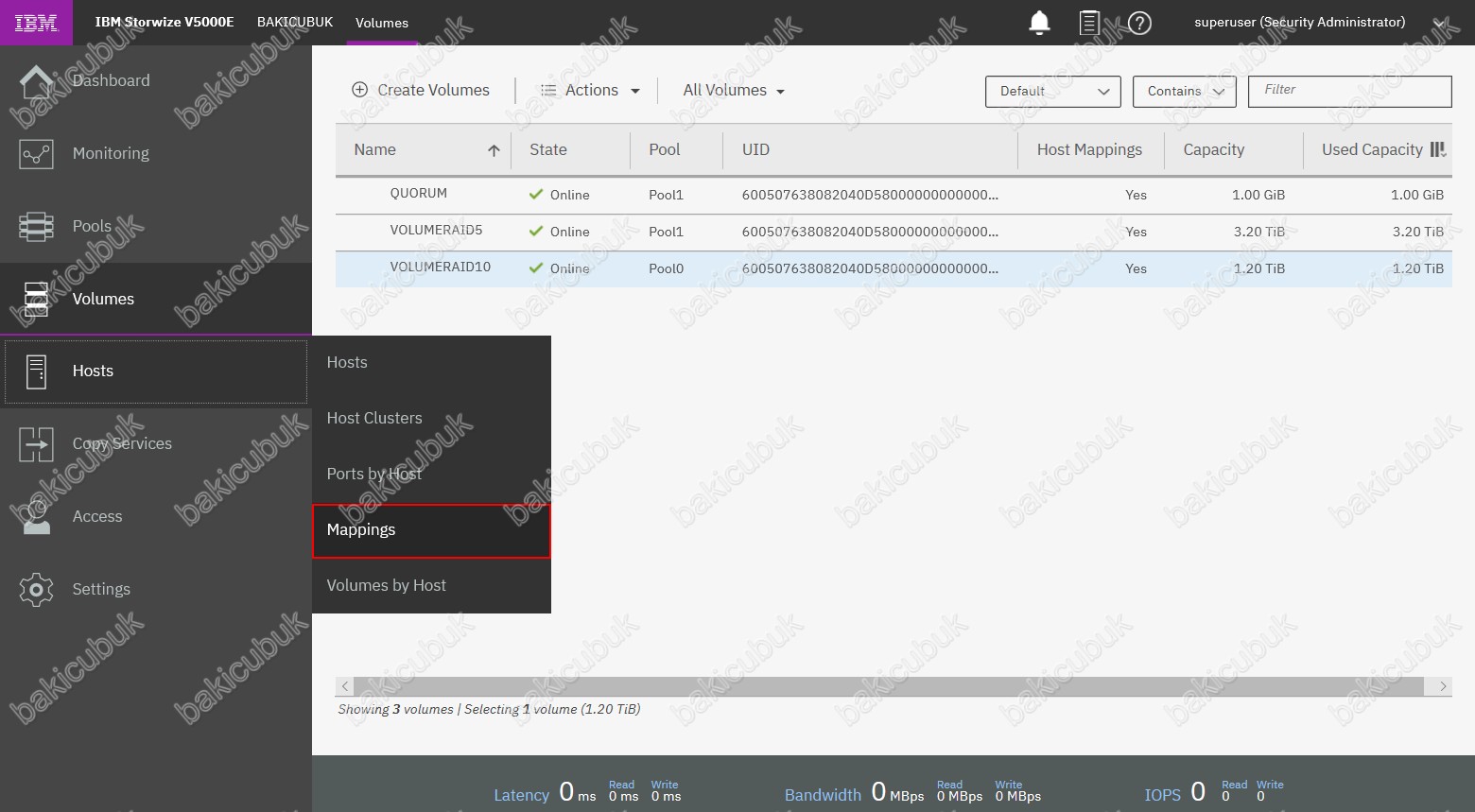Click the Pools stack icon
The image size is (1475, 812).
(x=36, y=227)
